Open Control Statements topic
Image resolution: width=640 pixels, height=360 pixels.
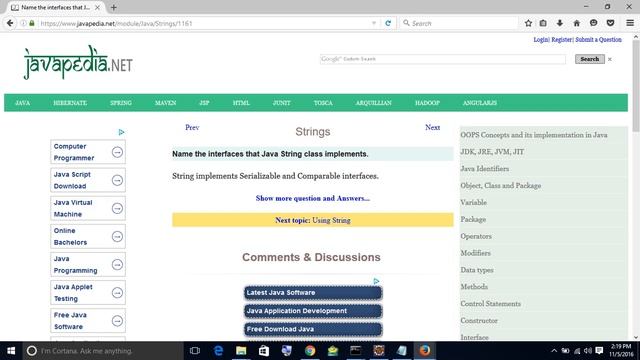coord(491,304)
